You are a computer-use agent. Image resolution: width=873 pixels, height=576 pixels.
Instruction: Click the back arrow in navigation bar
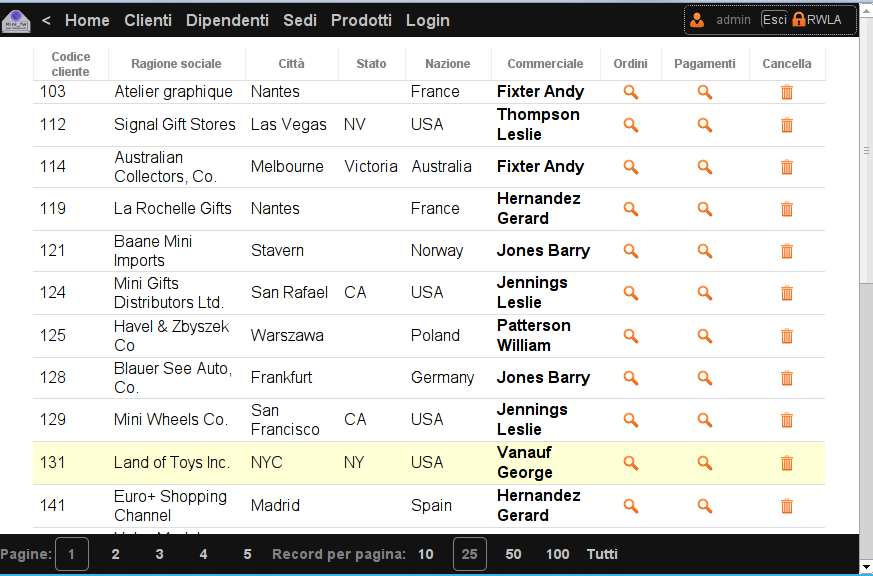coord(46,20)
